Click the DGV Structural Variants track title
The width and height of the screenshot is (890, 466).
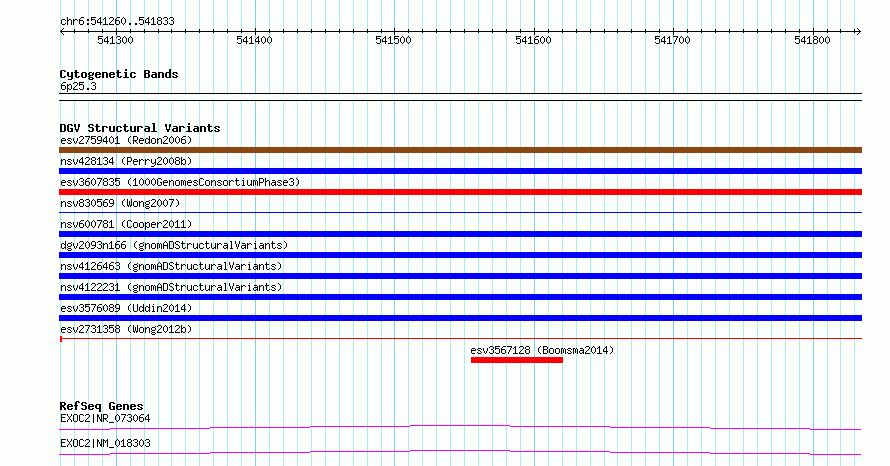pos(140,128)
